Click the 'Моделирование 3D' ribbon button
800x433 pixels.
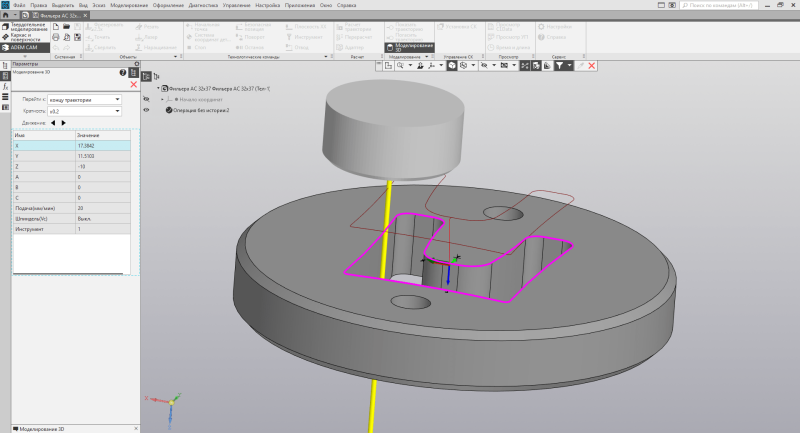pos(410,46)
